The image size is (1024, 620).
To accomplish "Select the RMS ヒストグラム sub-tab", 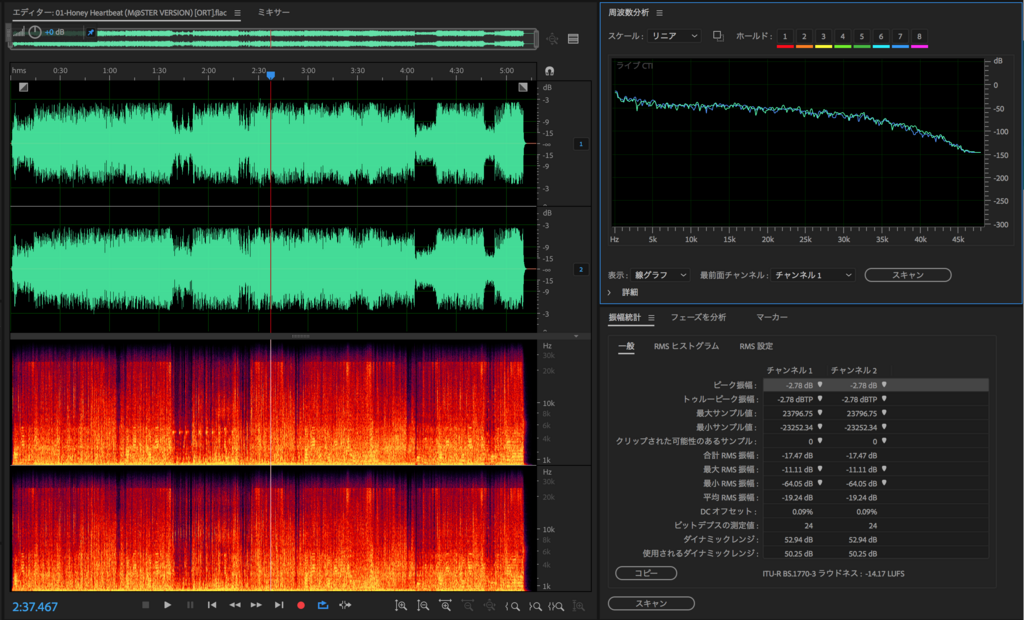I will tap(686, 346).
